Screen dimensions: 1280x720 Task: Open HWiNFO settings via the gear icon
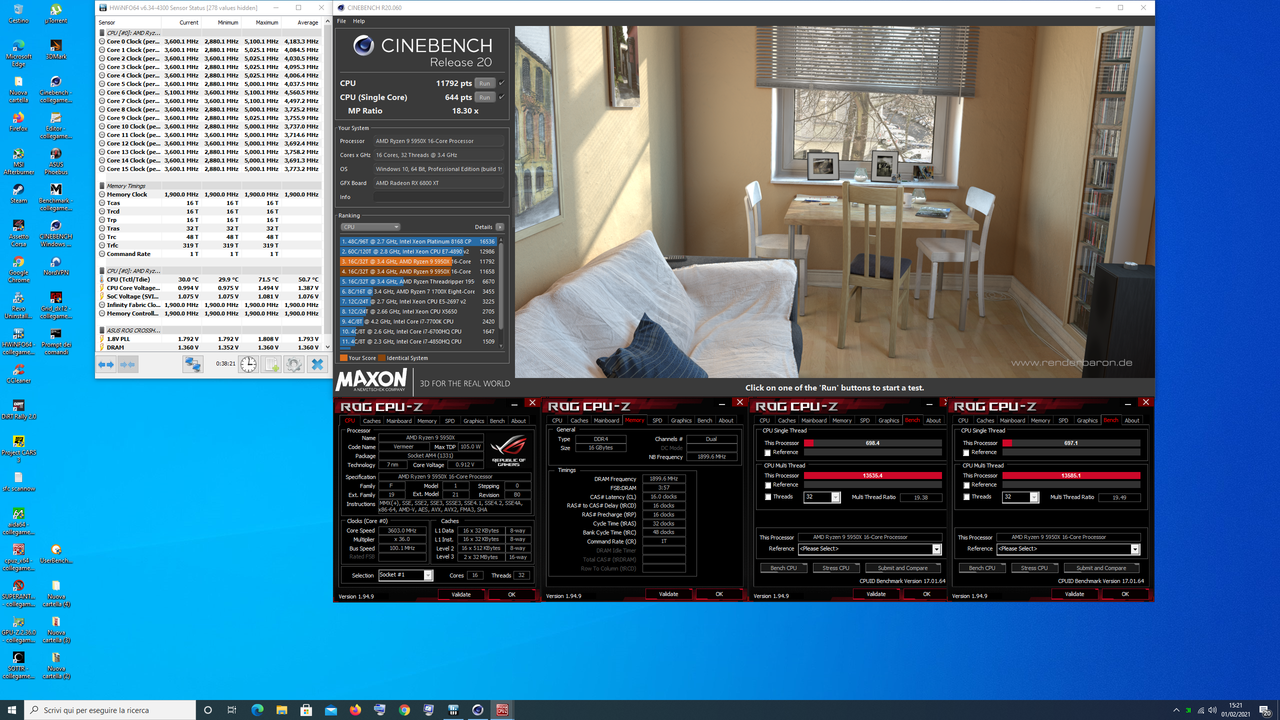click(x=294, y=364)
